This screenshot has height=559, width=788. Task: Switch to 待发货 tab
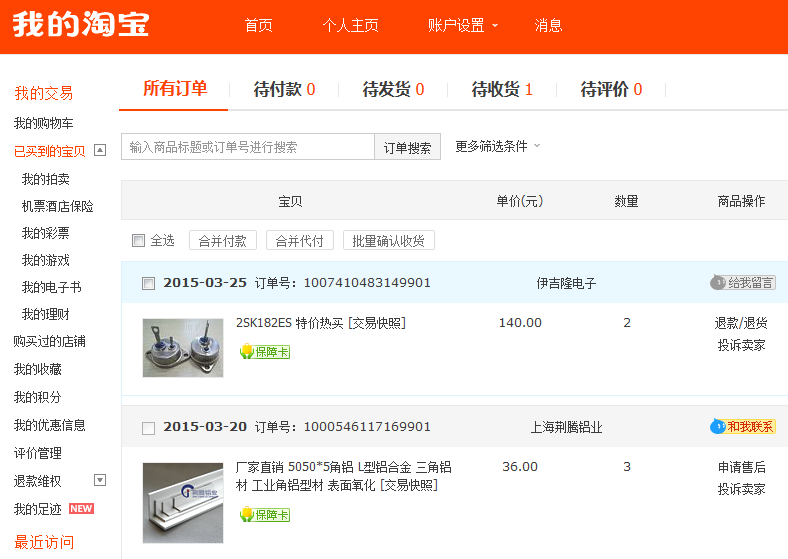pyautogui.click(x=393, y=89)
